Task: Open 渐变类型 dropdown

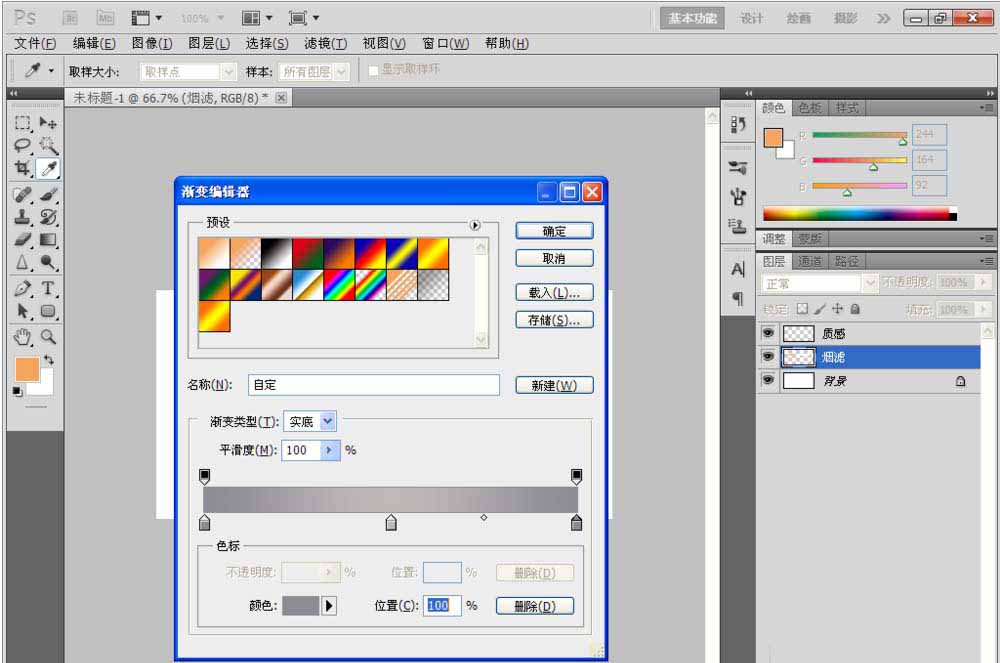Action: [x=328, y=421]
